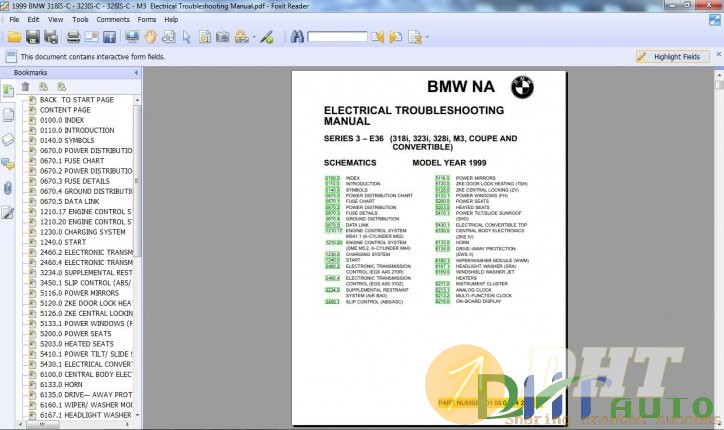Click the icon right of the Hand tool
This screenshot has width=724, height=430.
pos(169,37)
